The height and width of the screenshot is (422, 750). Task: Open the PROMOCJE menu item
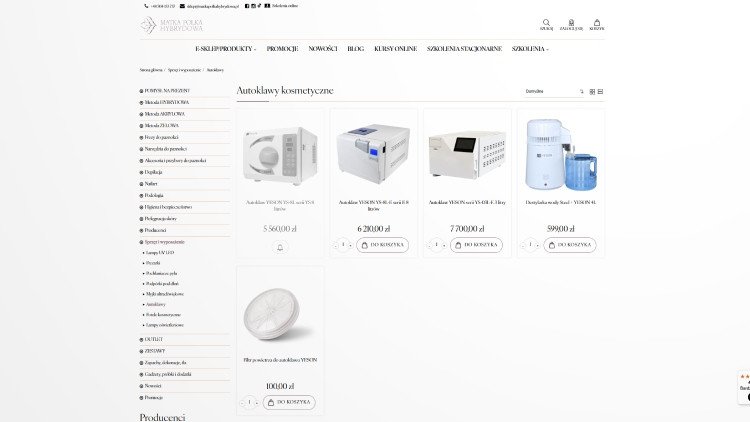pos(282,48)
